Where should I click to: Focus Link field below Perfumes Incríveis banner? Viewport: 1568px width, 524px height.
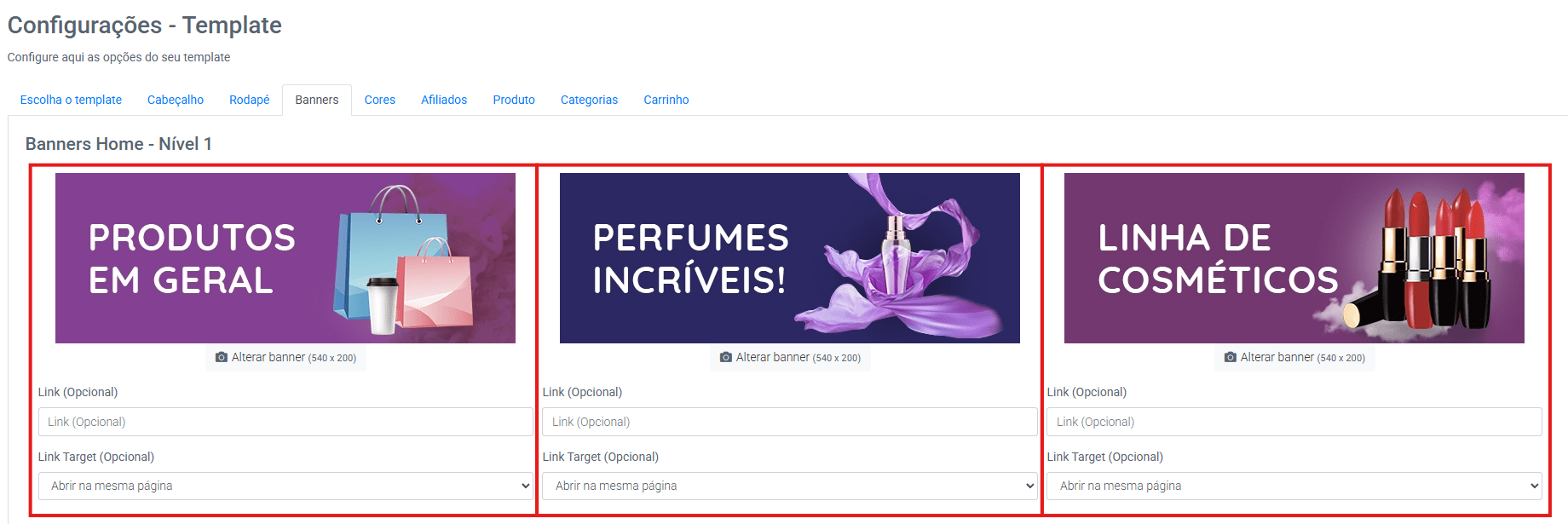coord(790,422)
